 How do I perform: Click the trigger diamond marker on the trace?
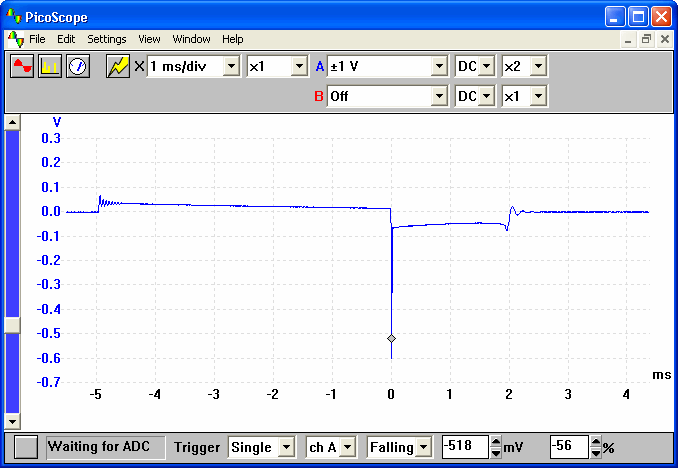391,339
